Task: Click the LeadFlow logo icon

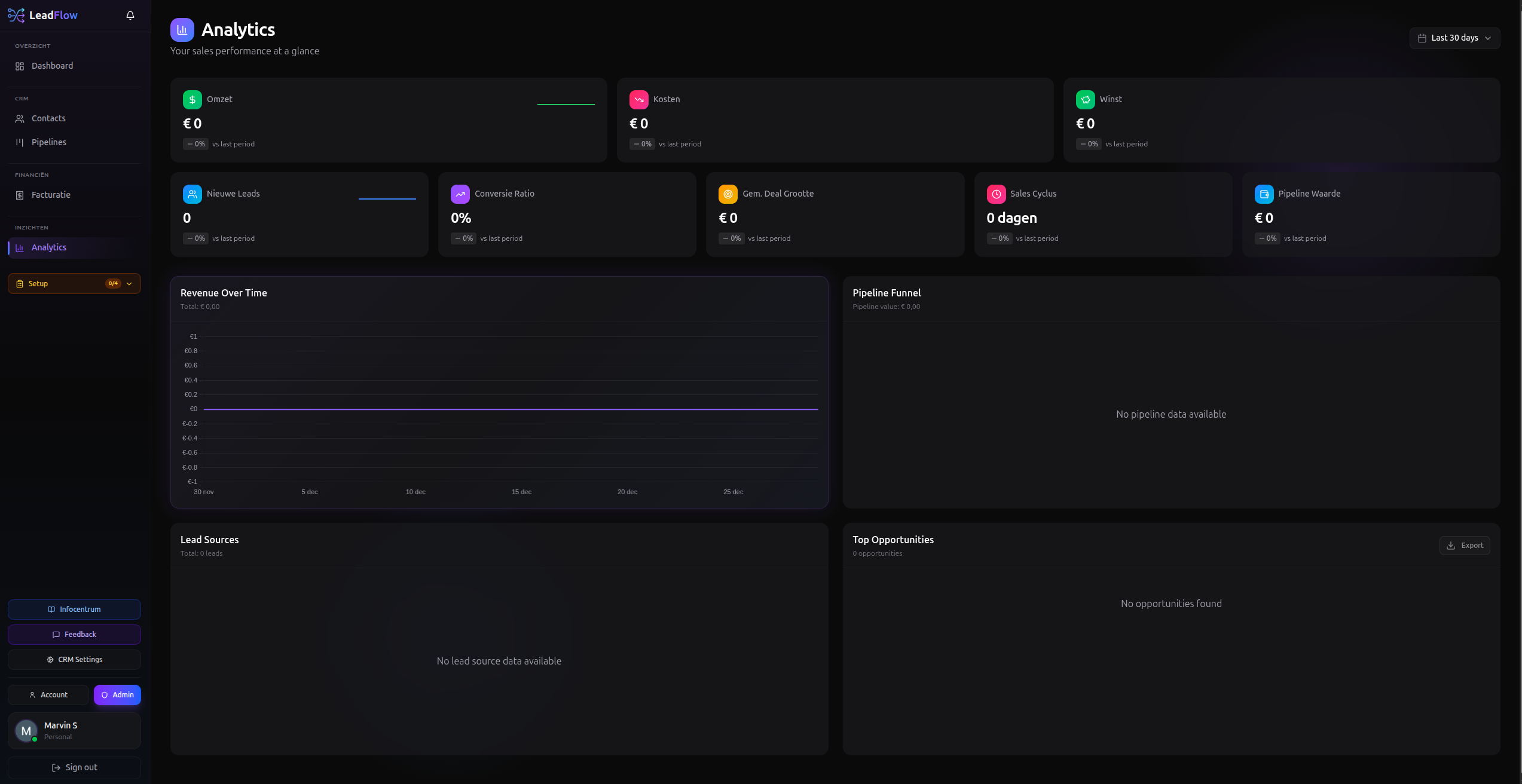Action: click(16, 16)
